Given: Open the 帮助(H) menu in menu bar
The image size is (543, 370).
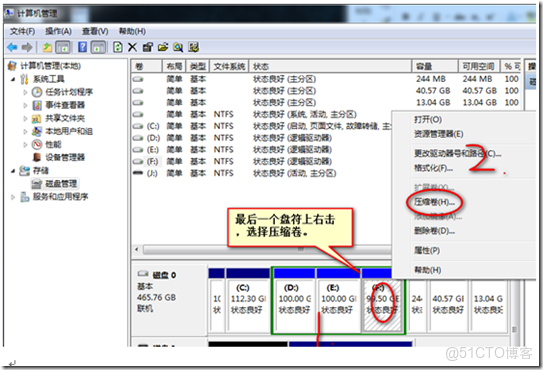Looking at the screenshot, I should (132, 32).
